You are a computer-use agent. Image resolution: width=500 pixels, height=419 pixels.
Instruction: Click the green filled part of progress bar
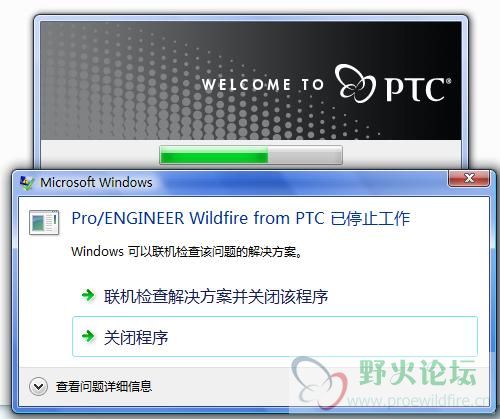214,155
